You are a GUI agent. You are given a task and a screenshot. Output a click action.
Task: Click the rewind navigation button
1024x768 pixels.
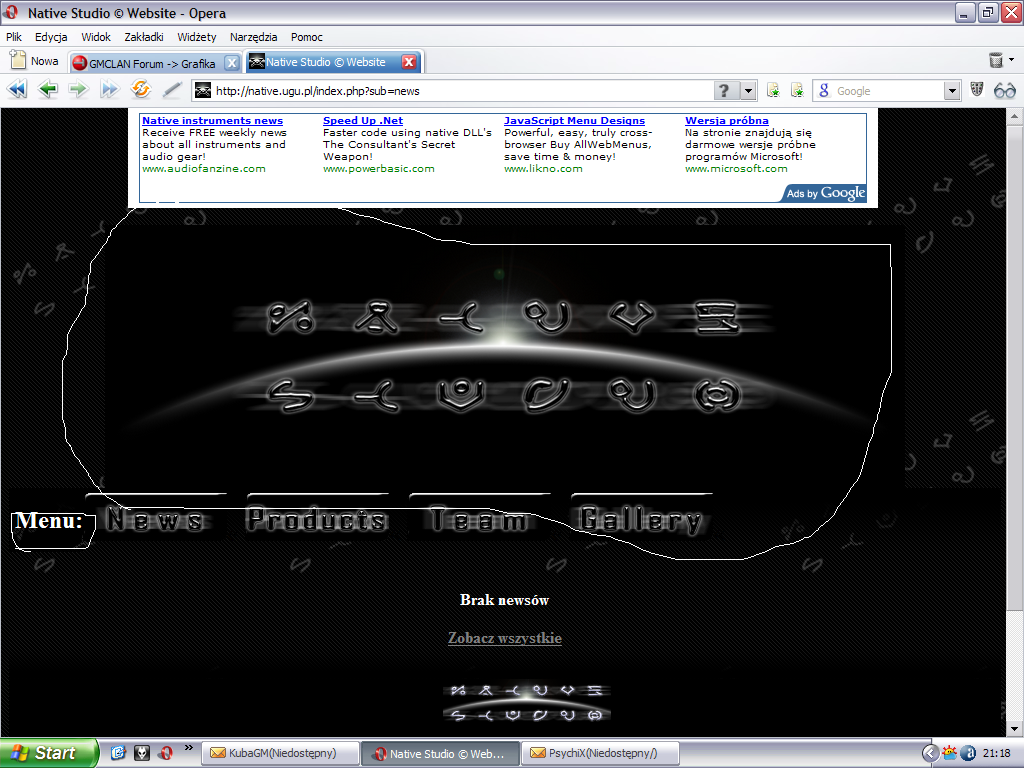click(x=17, y=90)
